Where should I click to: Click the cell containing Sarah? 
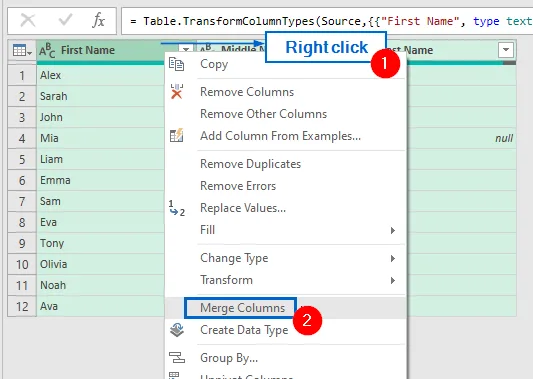[101, 96]
